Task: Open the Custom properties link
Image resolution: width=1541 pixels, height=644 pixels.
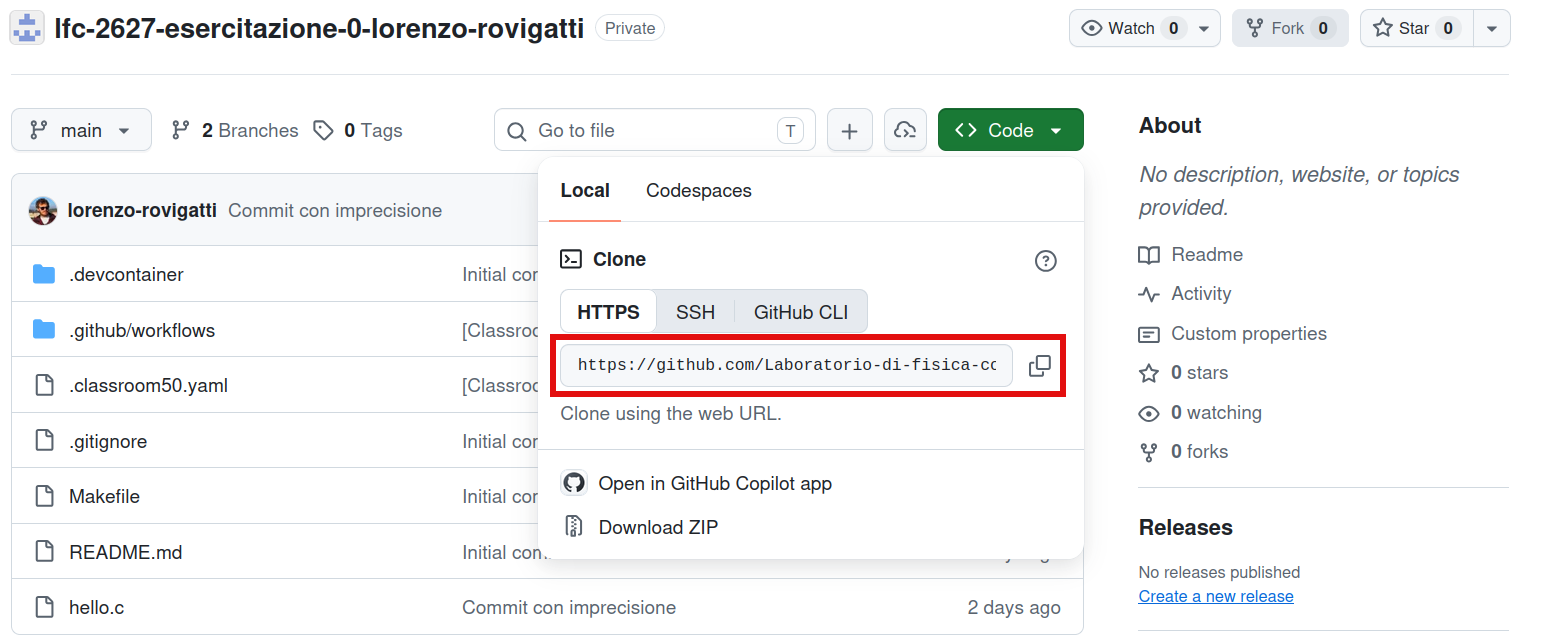Action: (x=1249, y=334)
